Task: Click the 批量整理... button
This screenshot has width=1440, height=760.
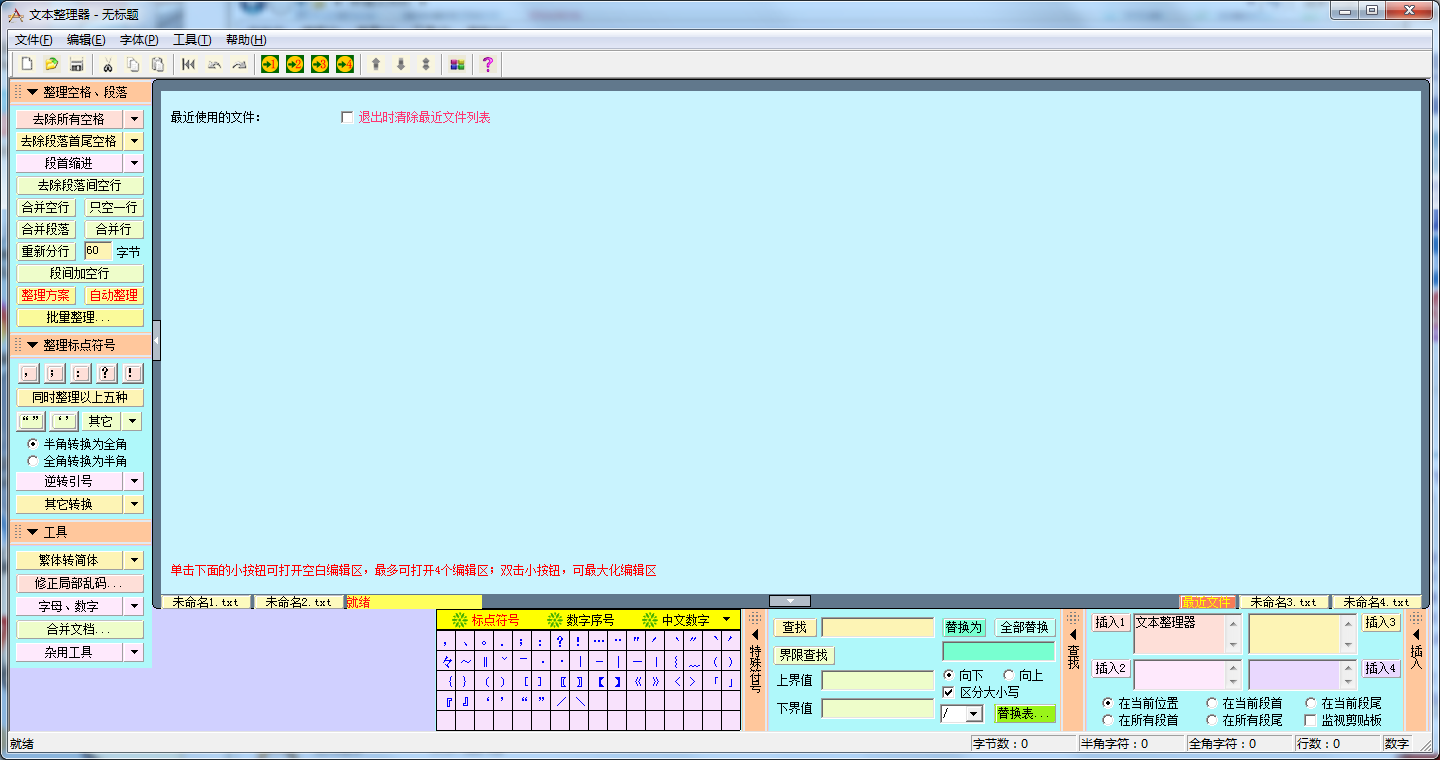Action: pyautogui.click(x=80, y=317)
